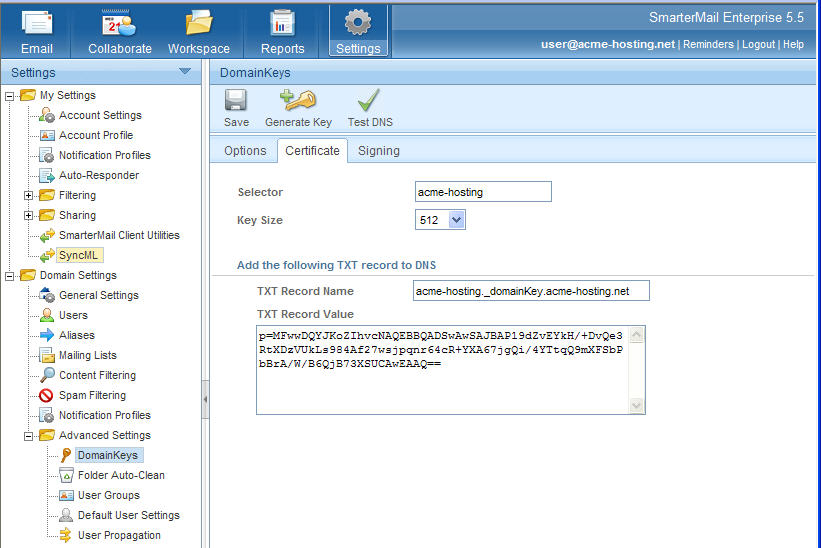Open the Help link
This screenshot has height=548, width=821.
(793, 44)
